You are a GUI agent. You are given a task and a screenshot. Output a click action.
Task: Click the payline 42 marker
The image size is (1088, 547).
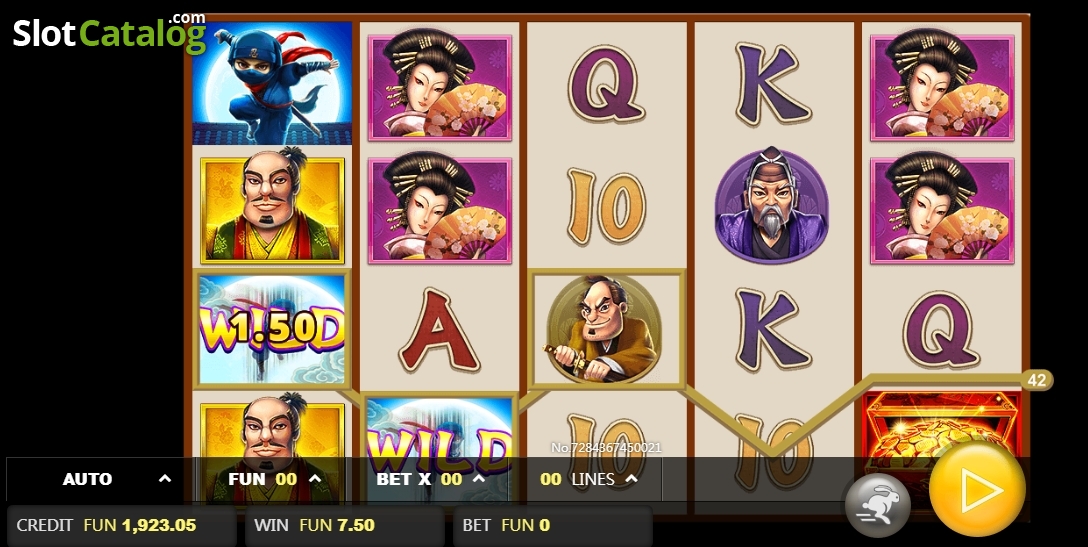tap(1037, 380)
